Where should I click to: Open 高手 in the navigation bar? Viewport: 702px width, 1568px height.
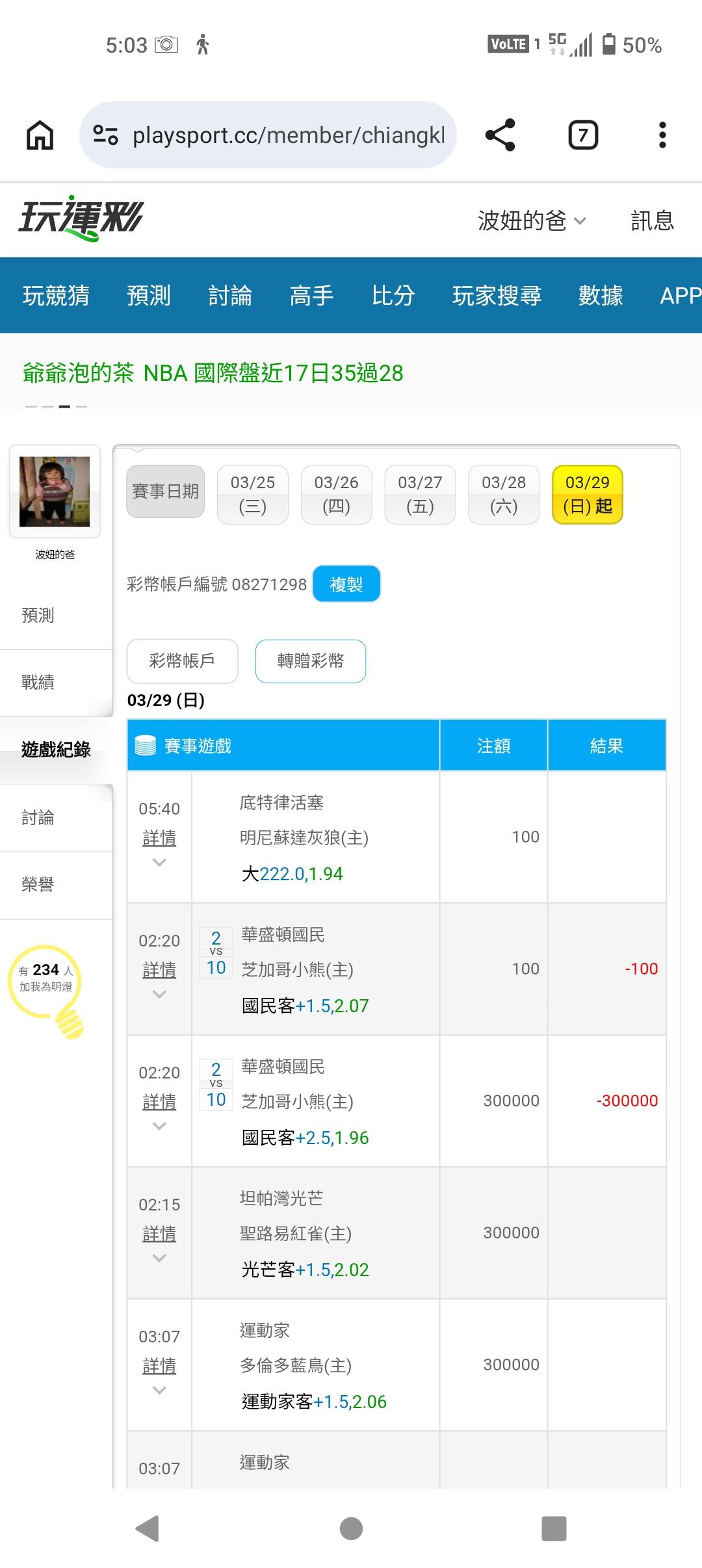[x=311, y=296]
